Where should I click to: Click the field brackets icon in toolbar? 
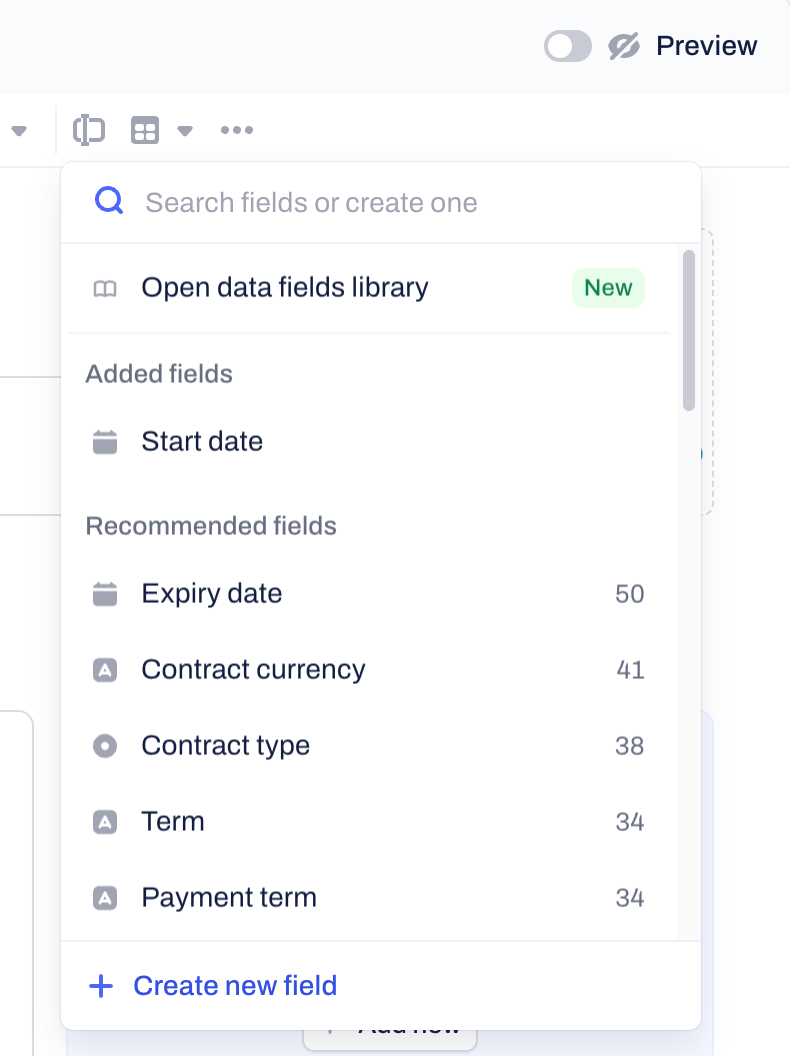[89, 130]
